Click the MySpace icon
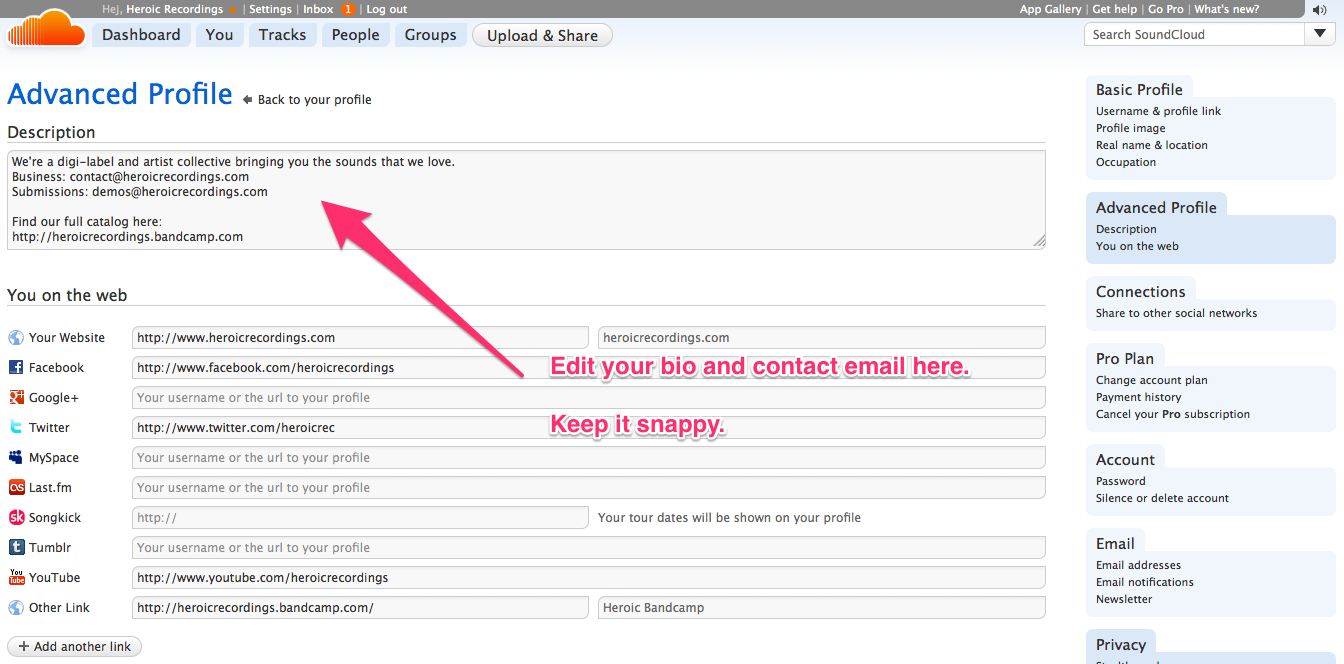The width and height of the screenshot is (1344, 664). [16, 458]
